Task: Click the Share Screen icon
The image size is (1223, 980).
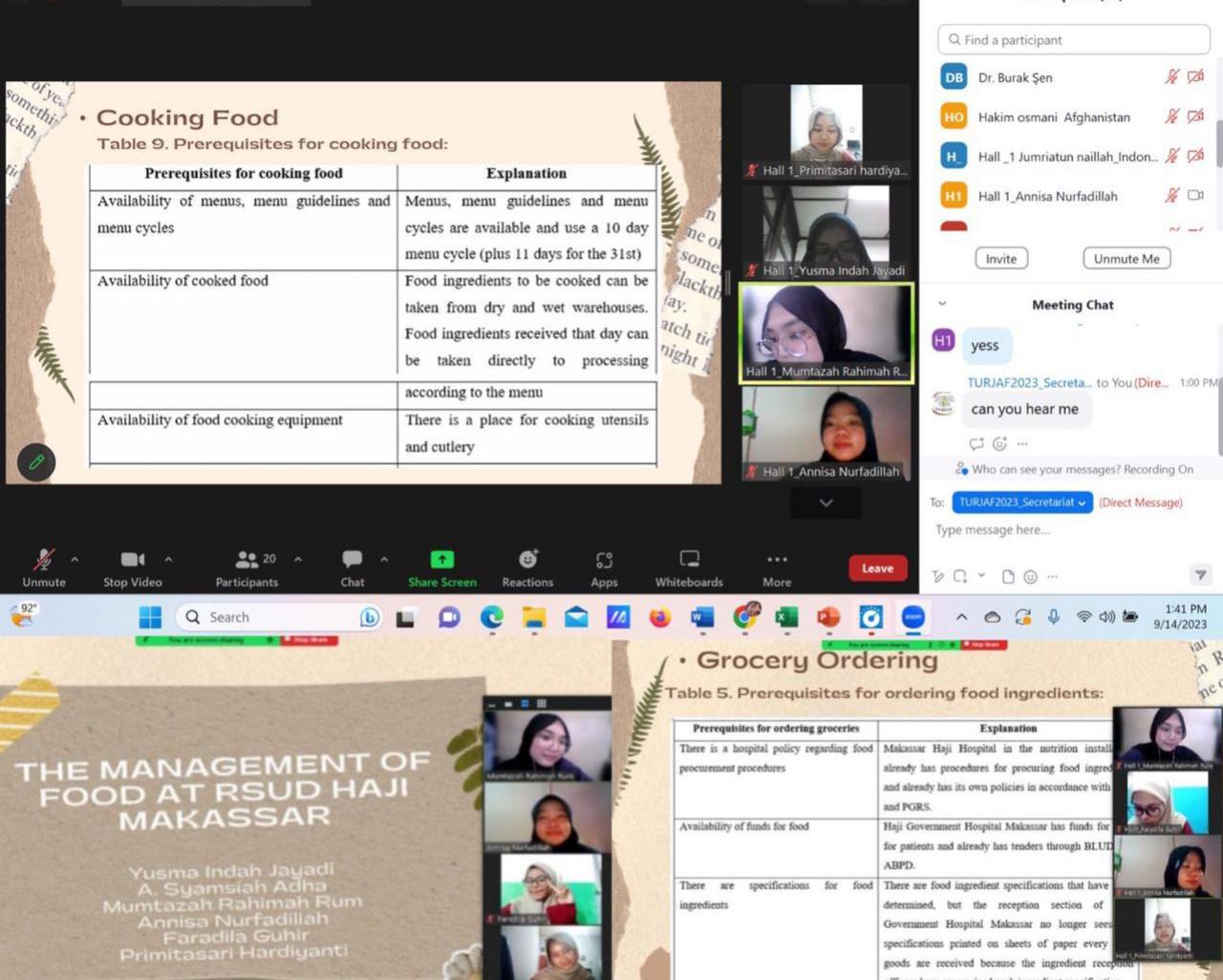Action: pyautogui.click(x=441, y=561)
